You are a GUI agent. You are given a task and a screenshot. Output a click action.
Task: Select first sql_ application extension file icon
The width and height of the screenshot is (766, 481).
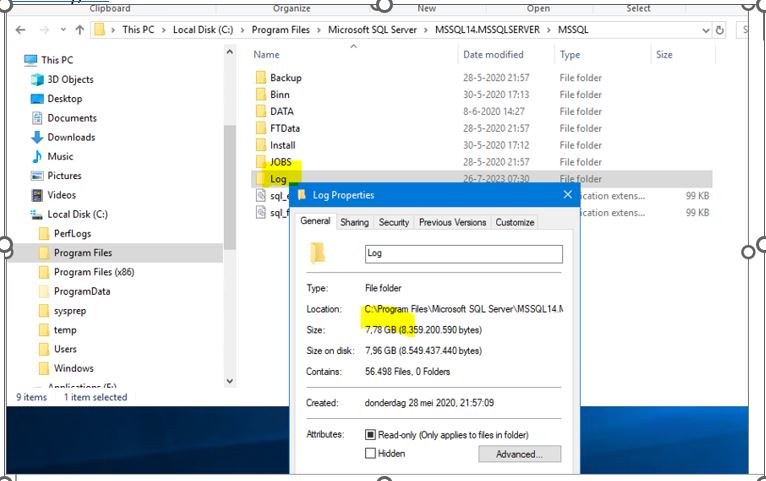261,196
